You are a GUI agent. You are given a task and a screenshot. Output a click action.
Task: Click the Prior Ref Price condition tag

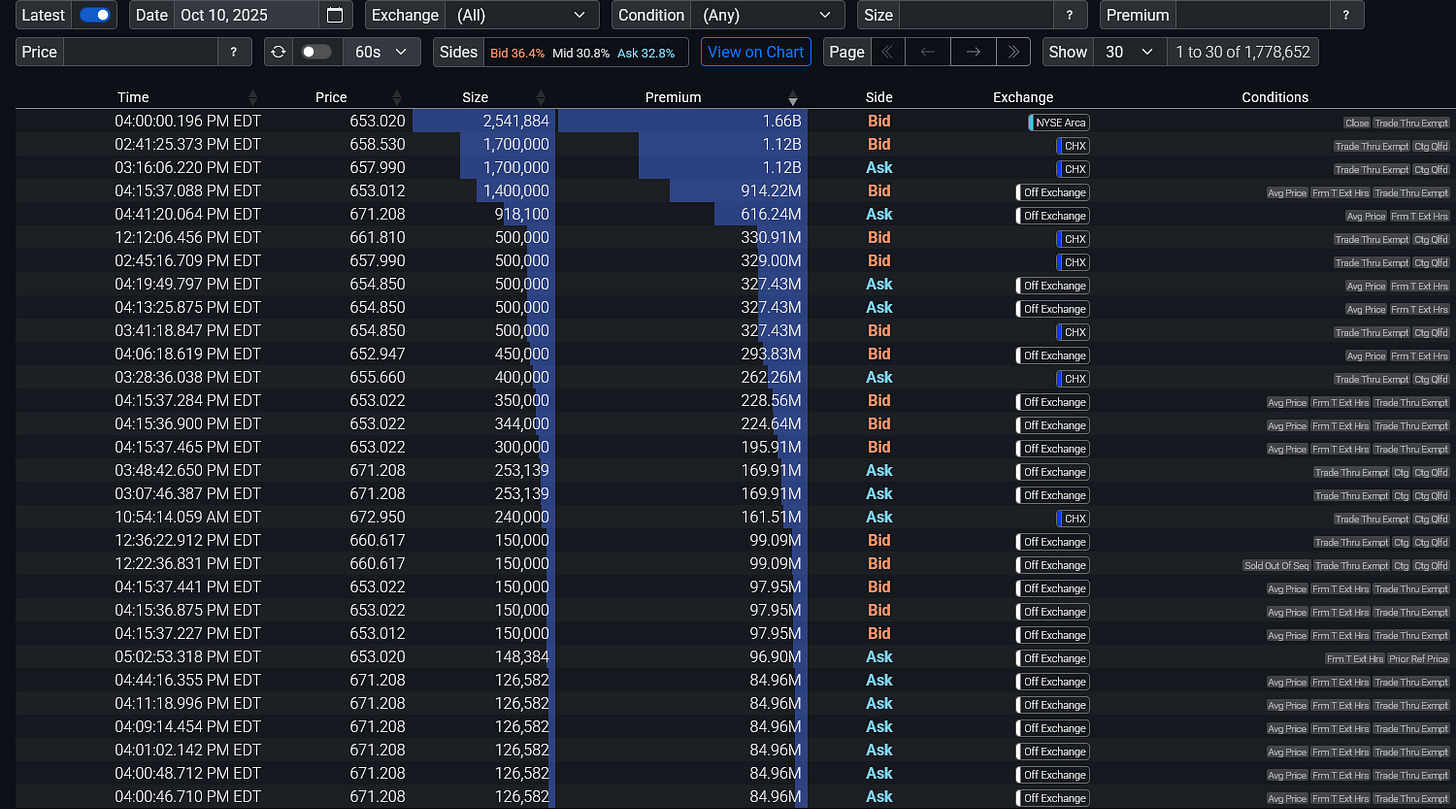[1418, 659]
